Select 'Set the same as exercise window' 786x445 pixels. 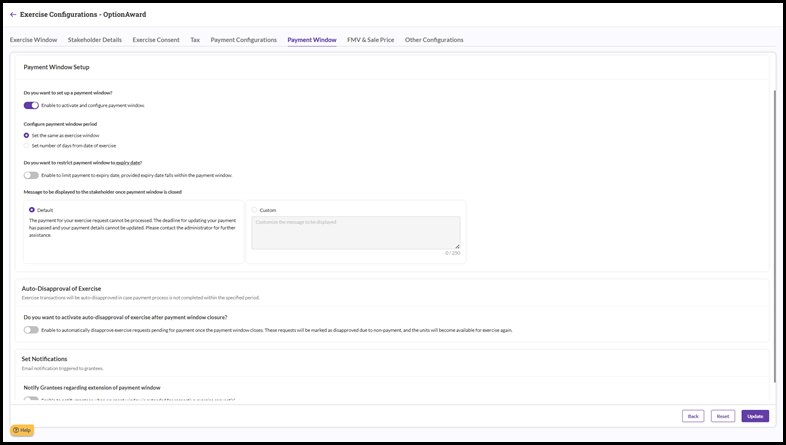[x=27, y=135]
